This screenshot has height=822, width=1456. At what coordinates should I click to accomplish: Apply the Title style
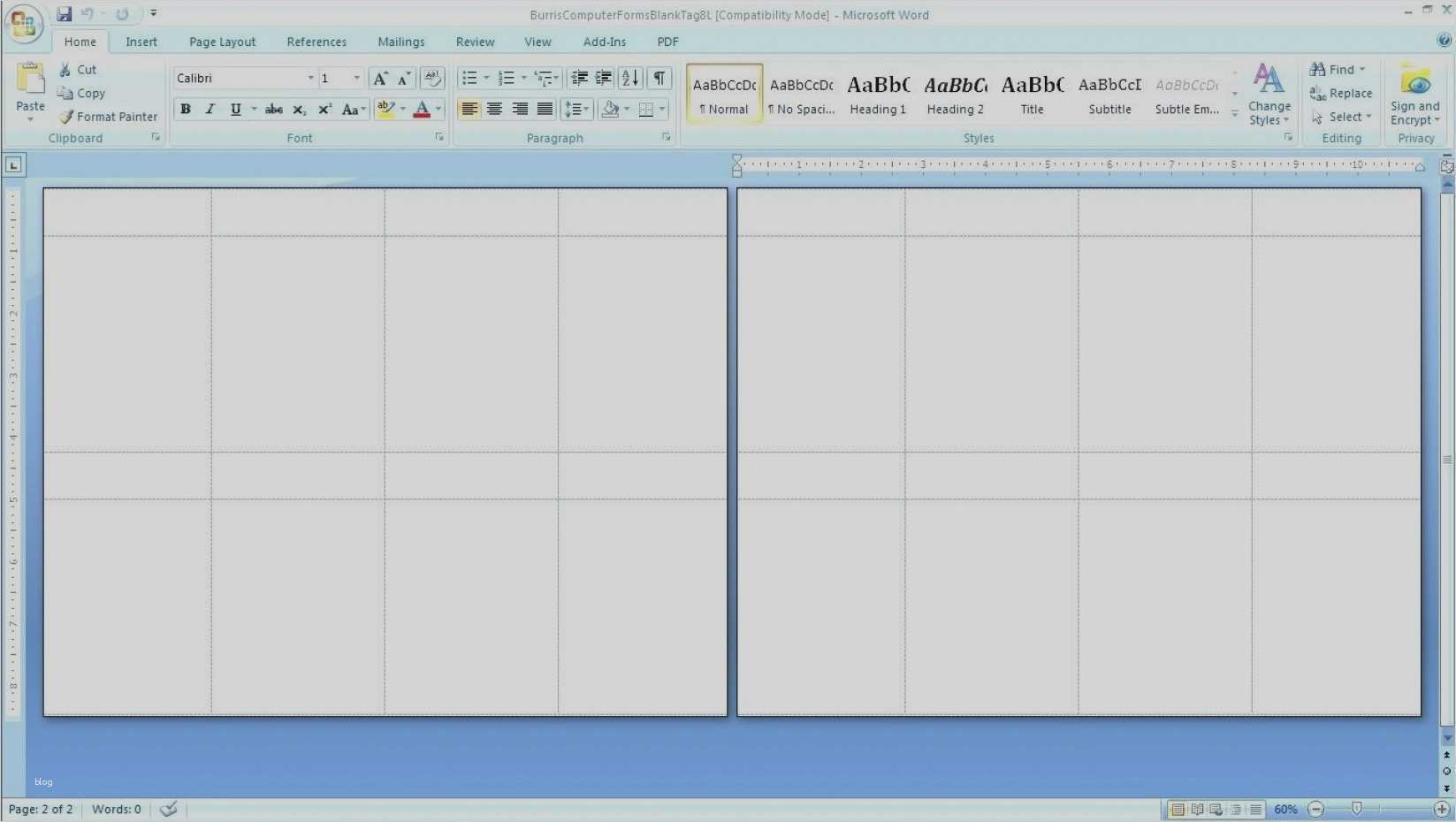tap(1032, 93)
